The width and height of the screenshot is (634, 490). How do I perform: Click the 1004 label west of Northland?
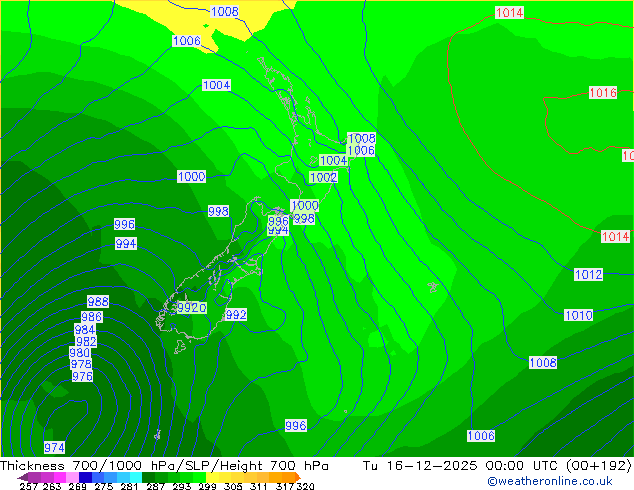[216, 85]
